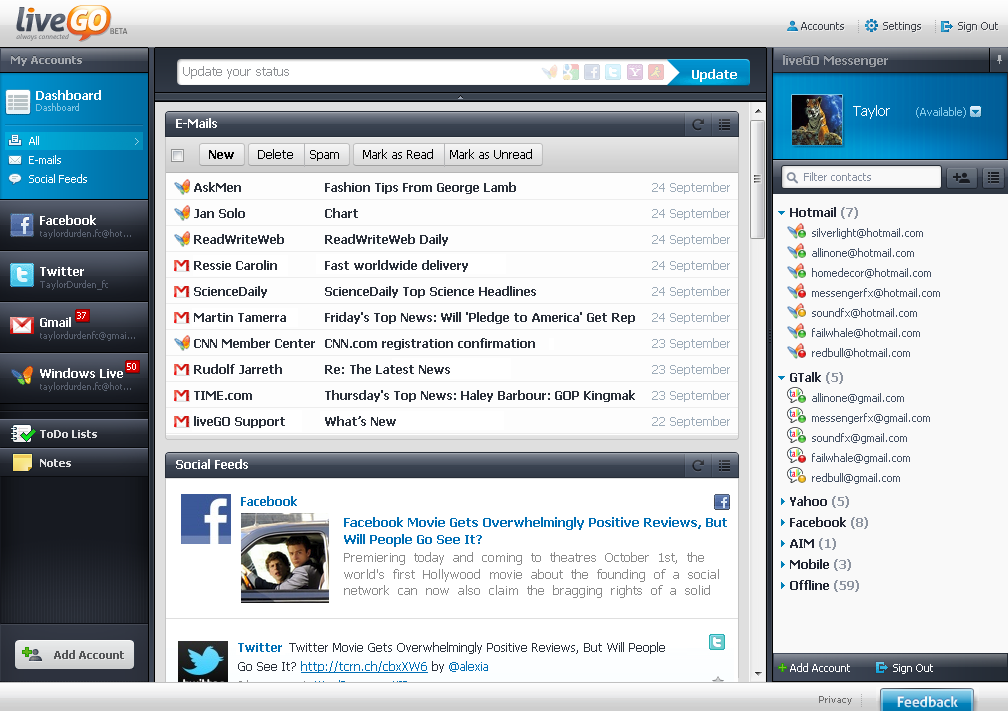This screenshot has width=1008, height=711.
Task: Expand the Yahoo contact group
Action: click(x=782, y=501)
